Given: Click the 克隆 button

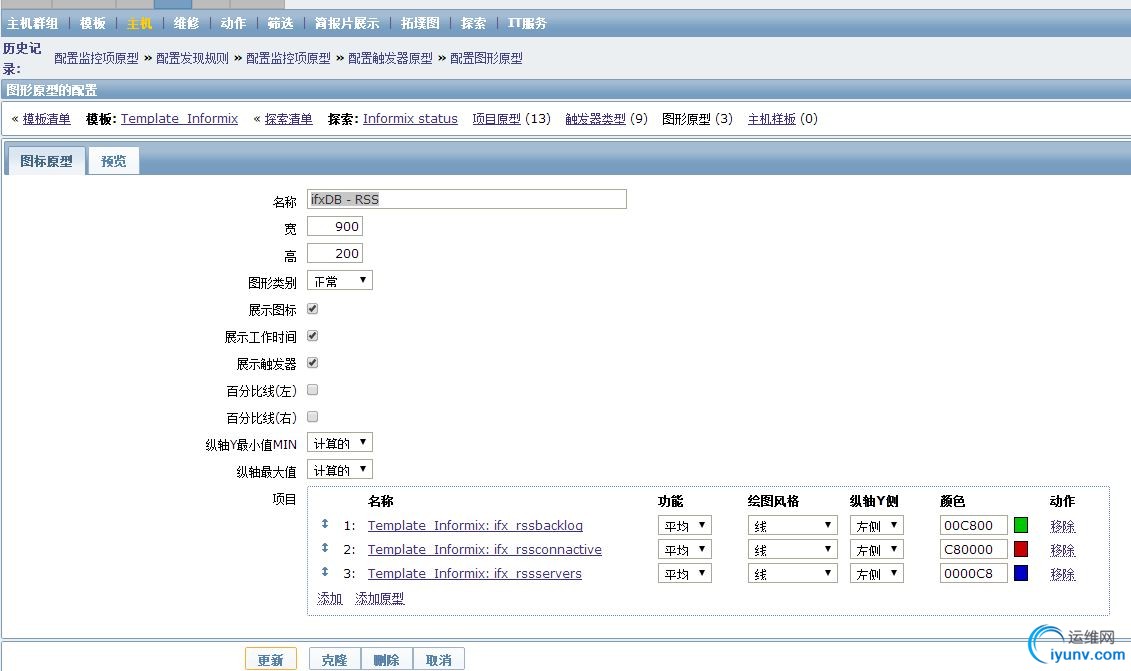Looking at the screenshot, I should (x=334, y=659).
